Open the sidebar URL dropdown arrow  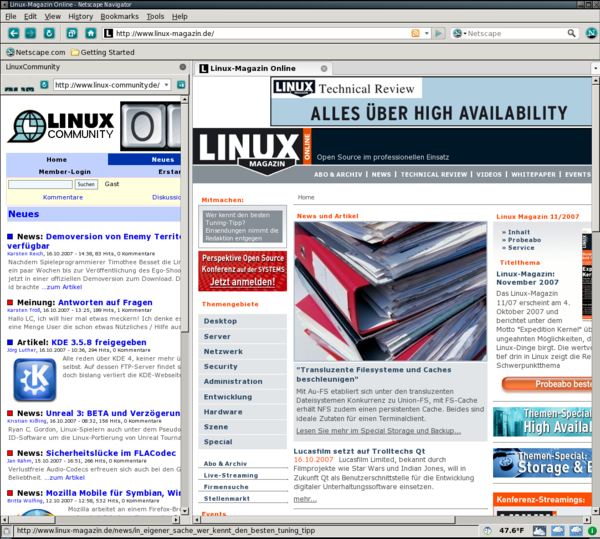(166, 85)
